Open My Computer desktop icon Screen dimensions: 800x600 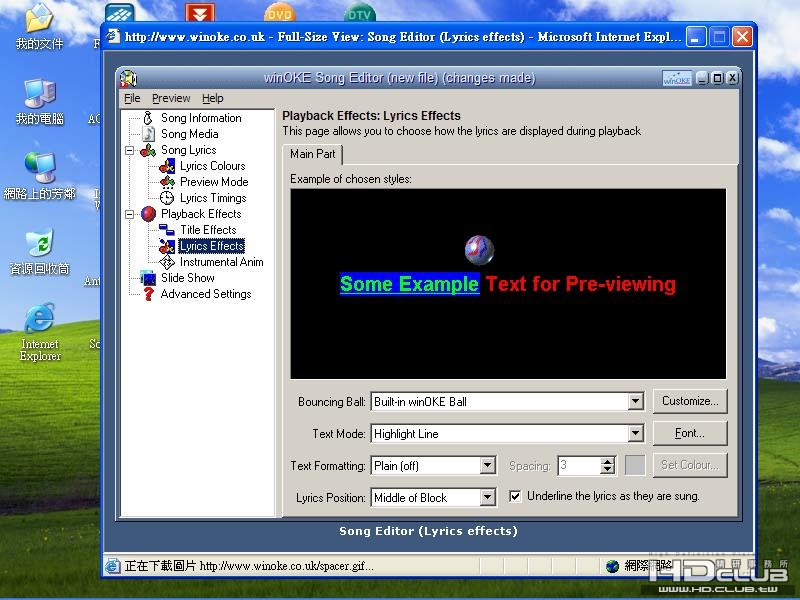click(39, 102)
